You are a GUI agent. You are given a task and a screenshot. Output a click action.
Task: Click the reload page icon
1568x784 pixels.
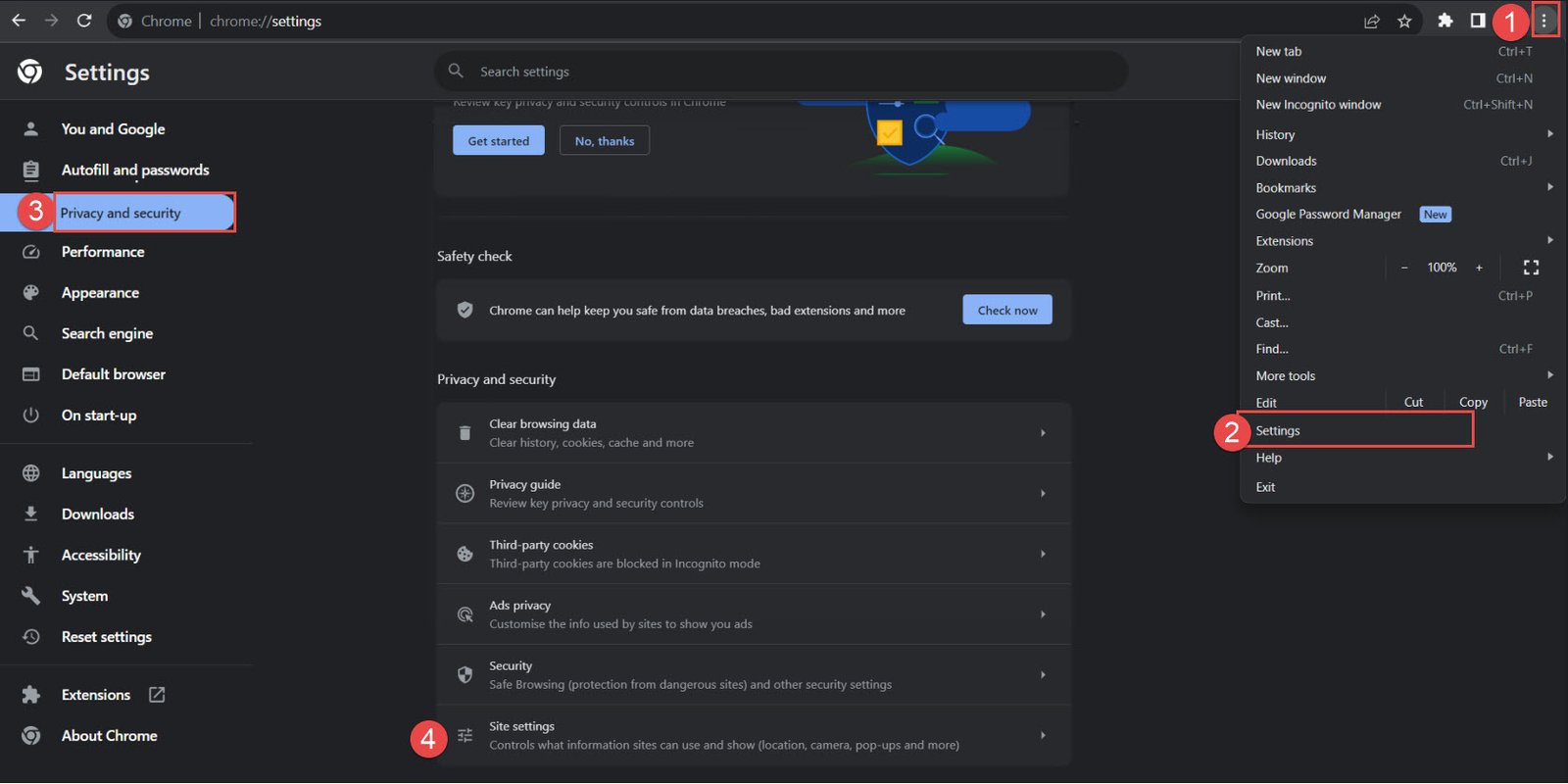(84, 21)
